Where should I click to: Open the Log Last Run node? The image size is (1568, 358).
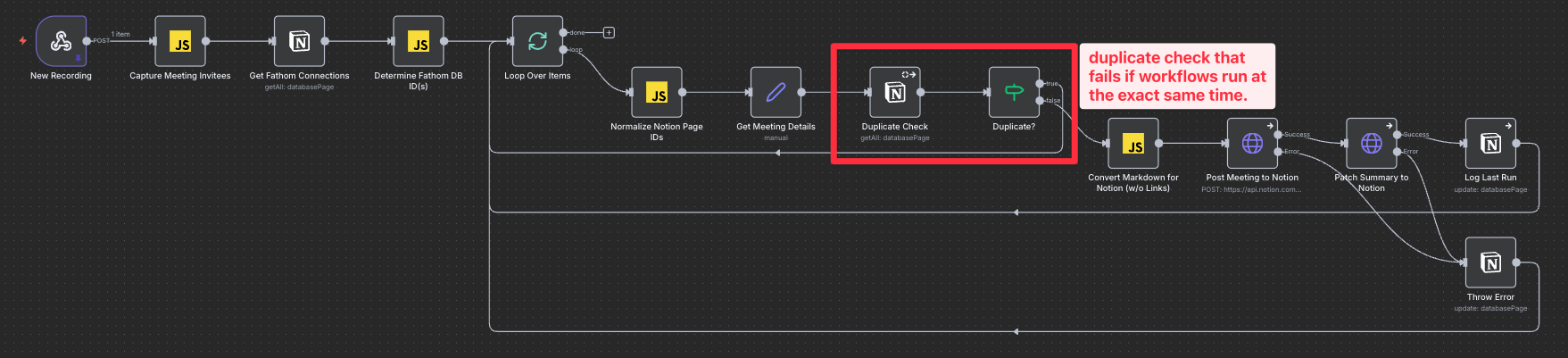tap(1490, 143)
